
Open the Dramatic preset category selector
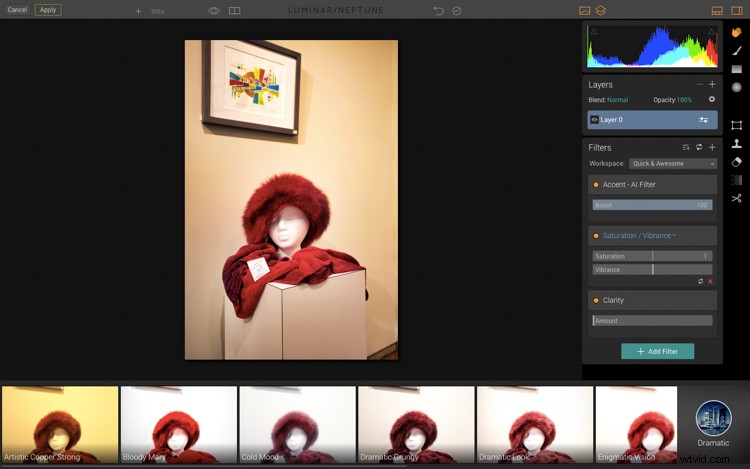pyautogui.click(x=713, y=424)
